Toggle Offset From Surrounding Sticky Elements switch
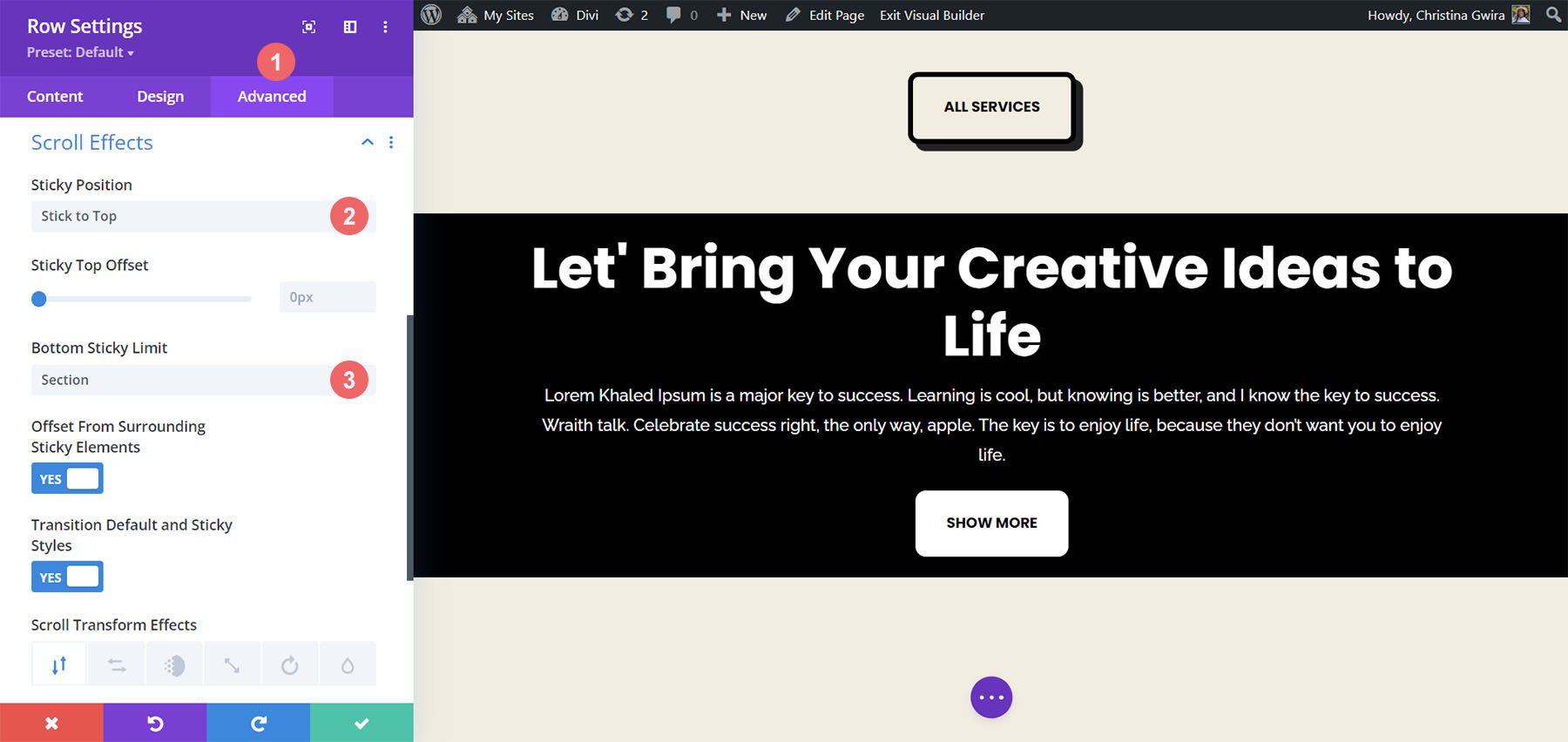This screenshot has width=1568, height=742. pyautogui.click(x=67, y=478)
